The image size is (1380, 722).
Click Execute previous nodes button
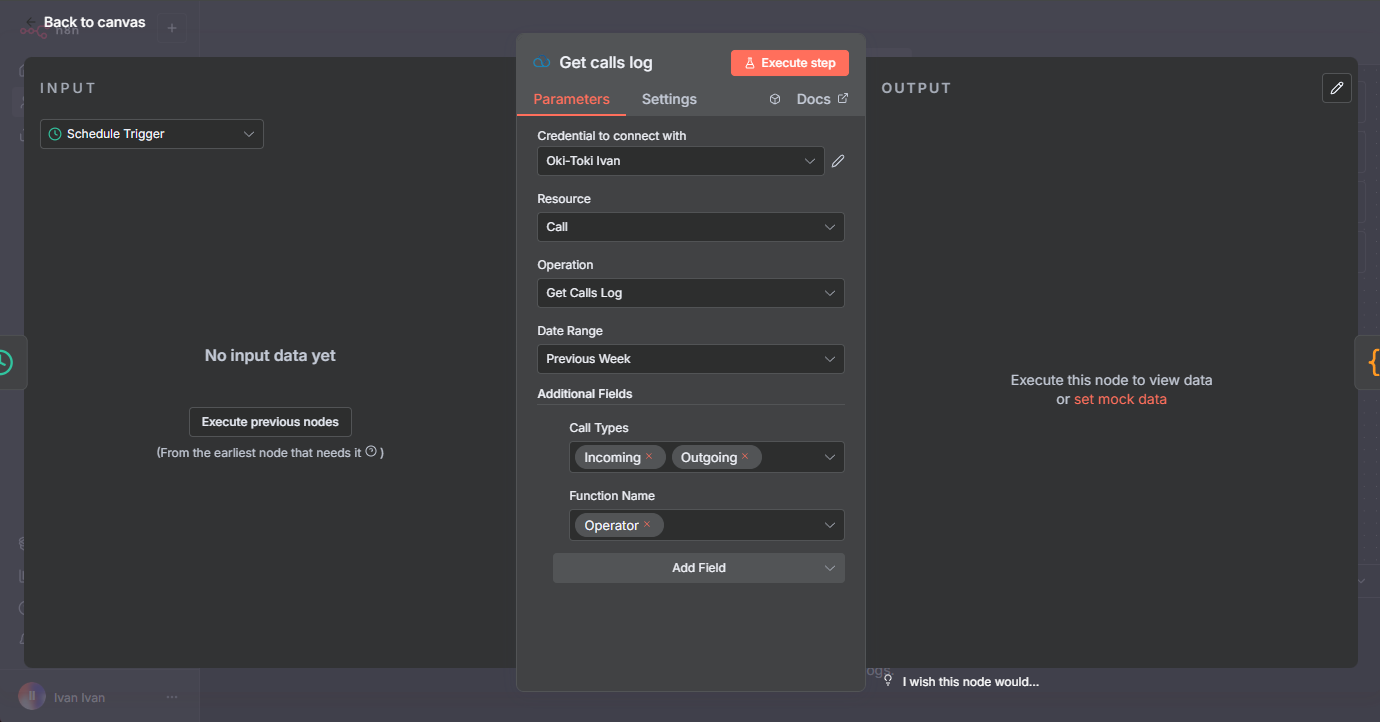click(x=270, y=422)
